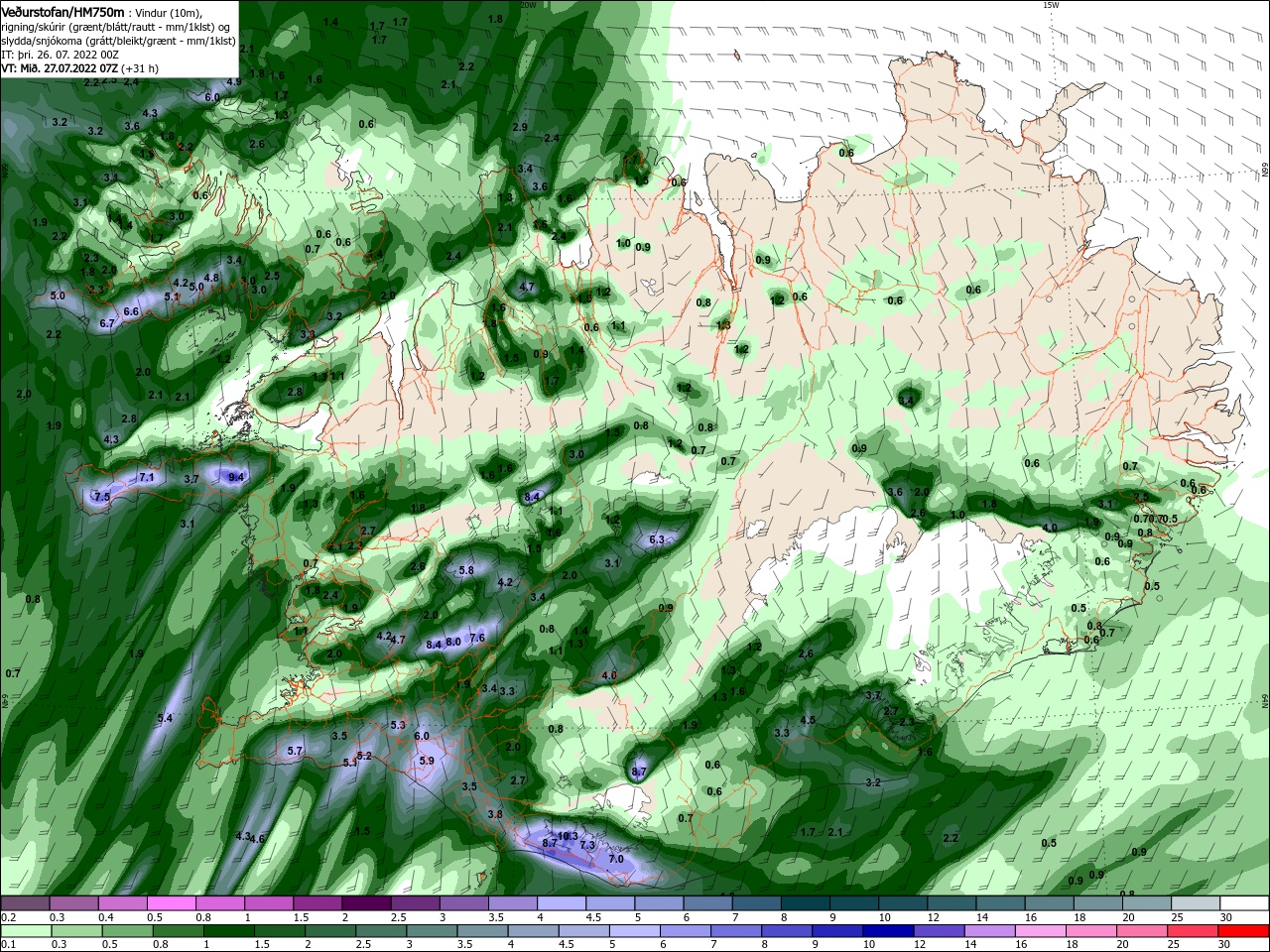
Task: Click the white swatch past 30 in the upper legend row
Action: point(1244,903)
